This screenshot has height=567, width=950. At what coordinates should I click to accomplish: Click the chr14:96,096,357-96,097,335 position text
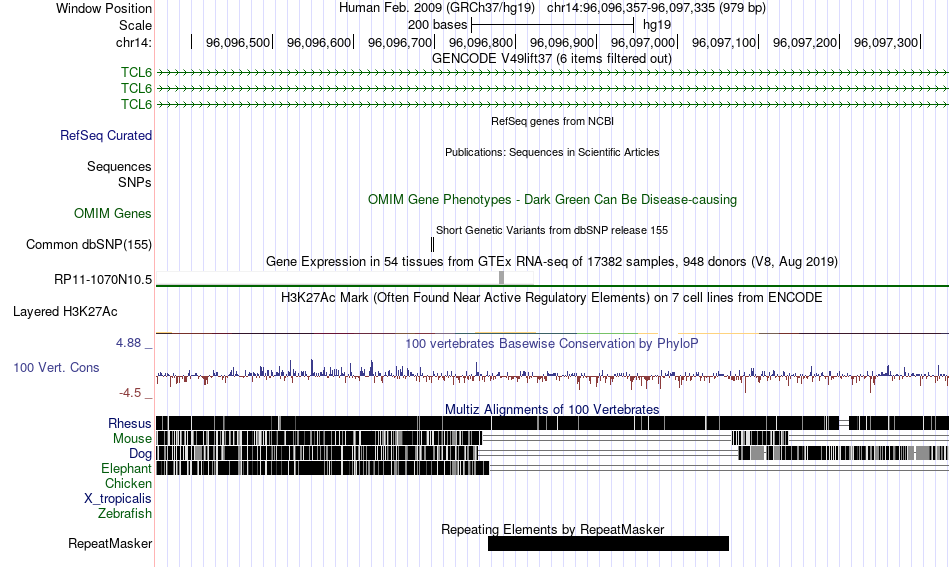[656, 8]
